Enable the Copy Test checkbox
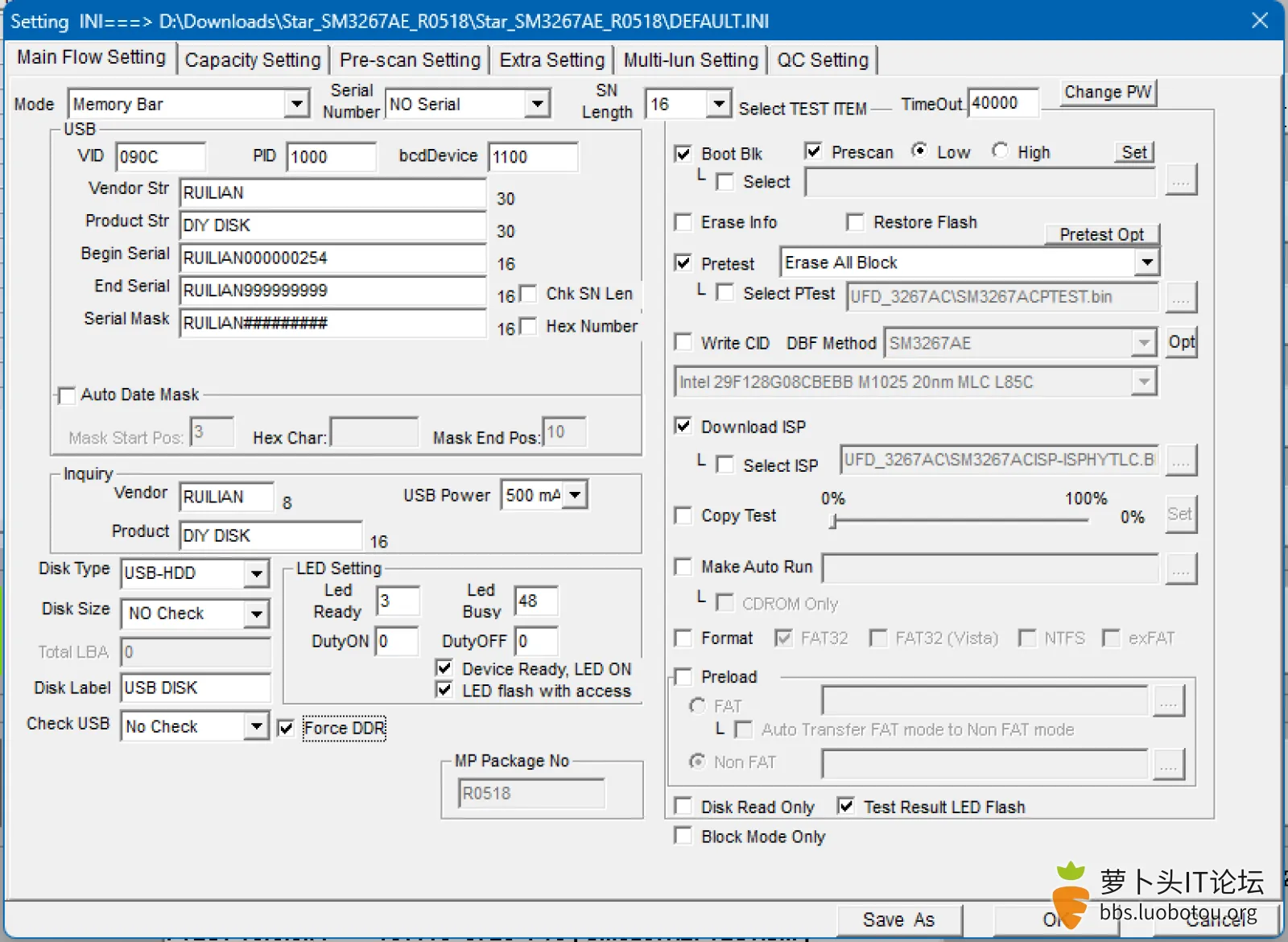The height and width of the screenshot is (942, 1288). 683,515
